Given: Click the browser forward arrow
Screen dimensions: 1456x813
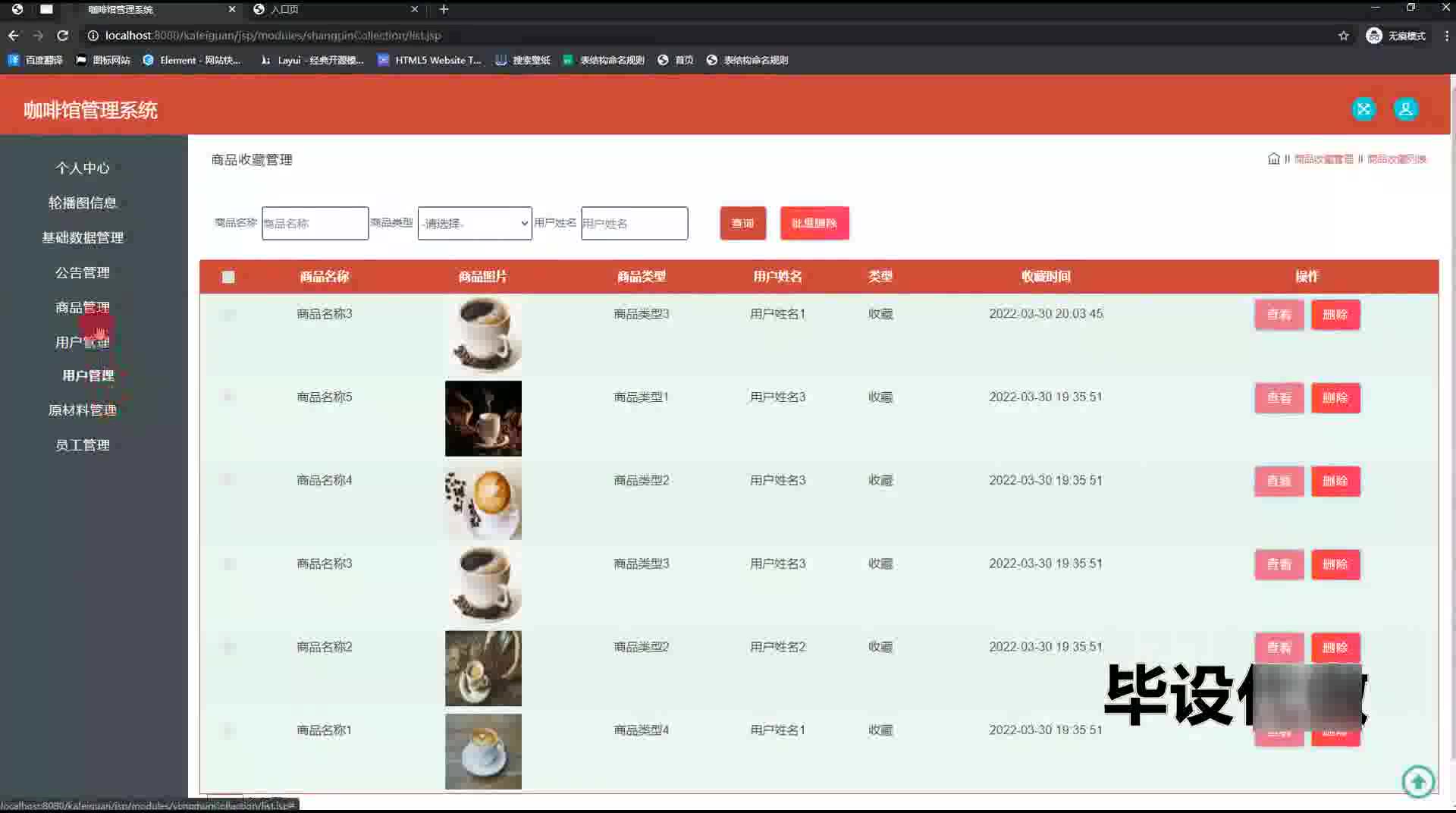Looking at the screenshot, I should pos(38,36).
